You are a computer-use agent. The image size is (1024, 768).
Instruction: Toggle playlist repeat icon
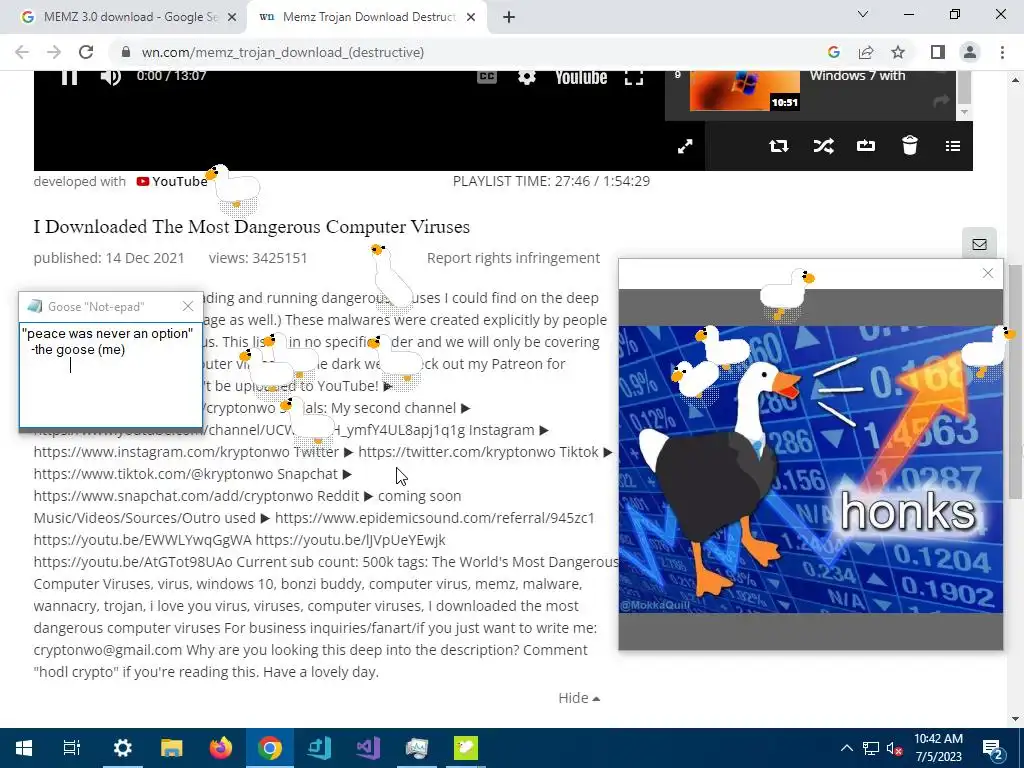(x=778, y=146)
